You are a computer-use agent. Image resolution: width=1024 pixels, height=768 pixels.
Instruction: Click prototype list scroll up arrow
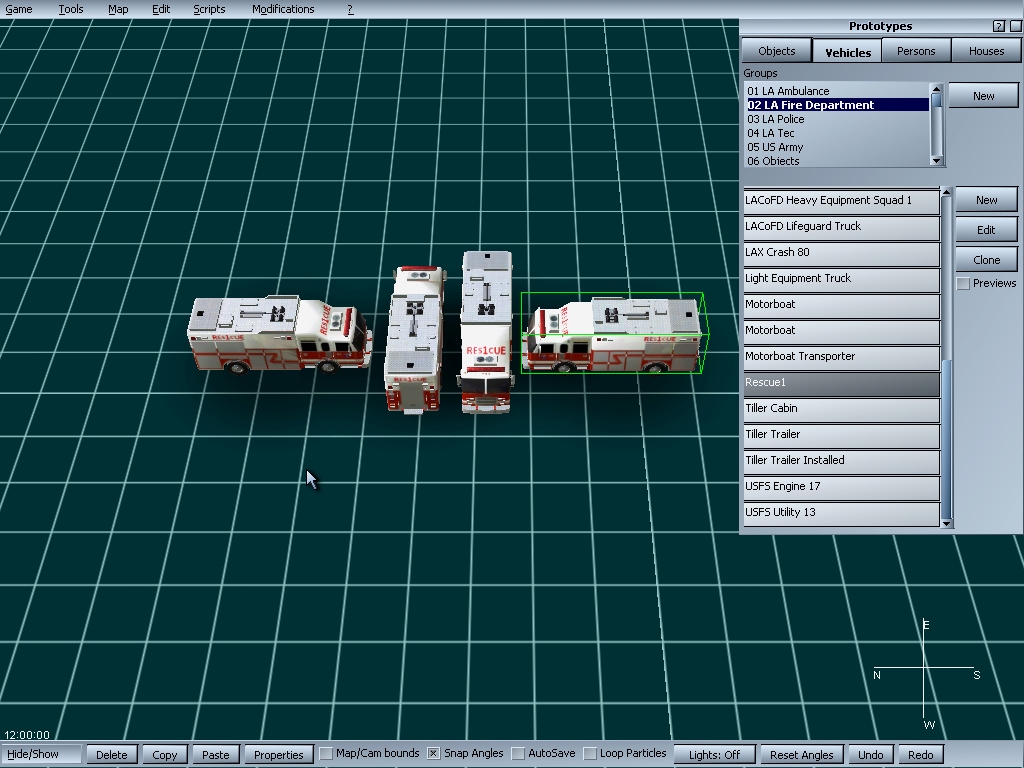pyautogui.click(x=946, y=192)
